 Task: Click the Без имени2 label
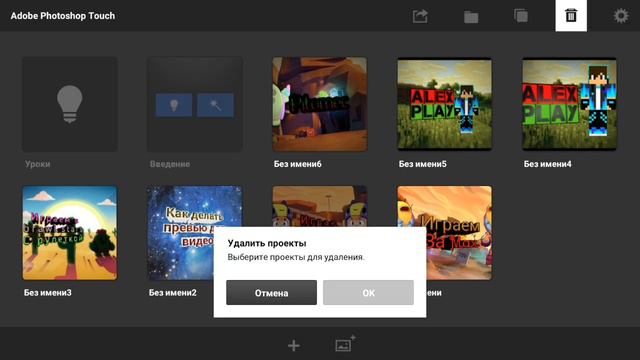coord(173,293)
